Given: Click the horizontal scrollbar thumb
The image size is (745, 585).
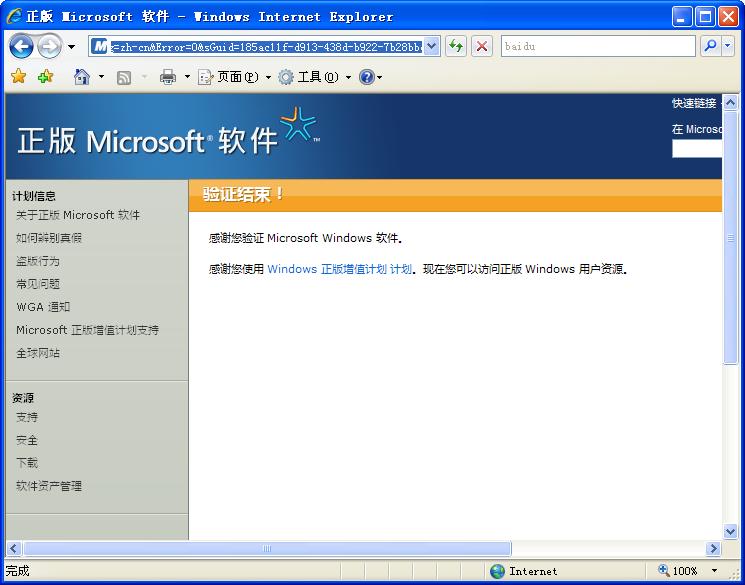Looking at the screenshot, I should click(267, 548).
